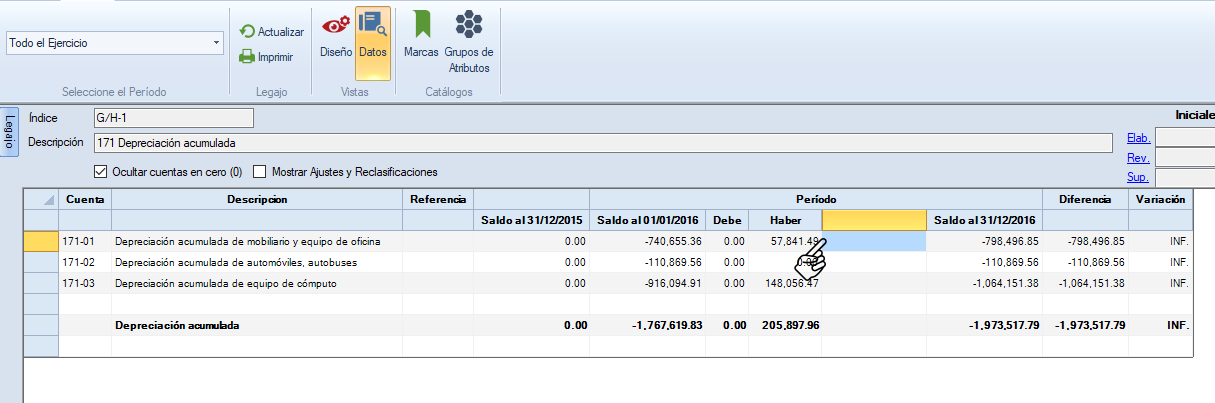Enable Mostrar Ajustes y Reclasificaciones
Viewport: 1215px width, 403px height.
point(260,171)
